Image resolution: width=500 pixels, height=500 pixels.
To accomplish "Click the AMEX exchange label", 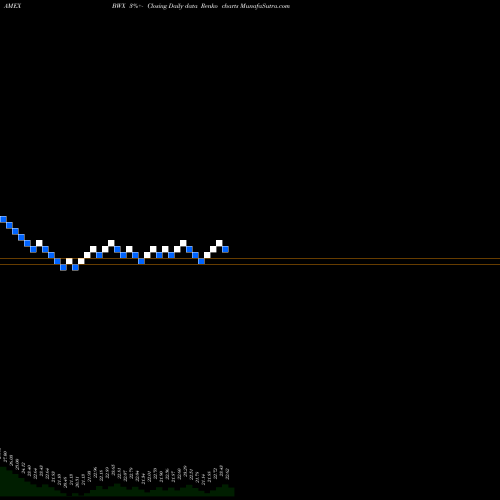I will (x=12, y=6).
